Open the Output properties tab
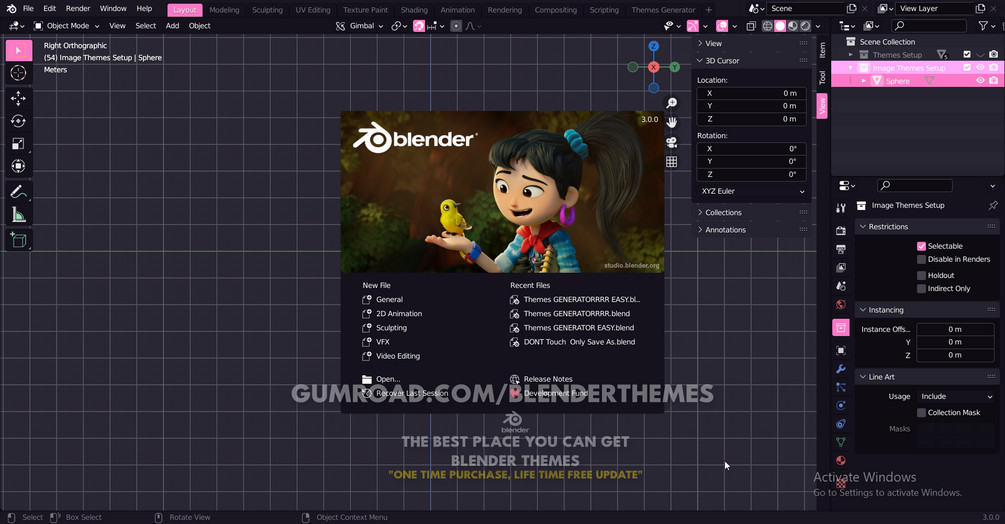1005x524 pixels. [x=841, y=249]
